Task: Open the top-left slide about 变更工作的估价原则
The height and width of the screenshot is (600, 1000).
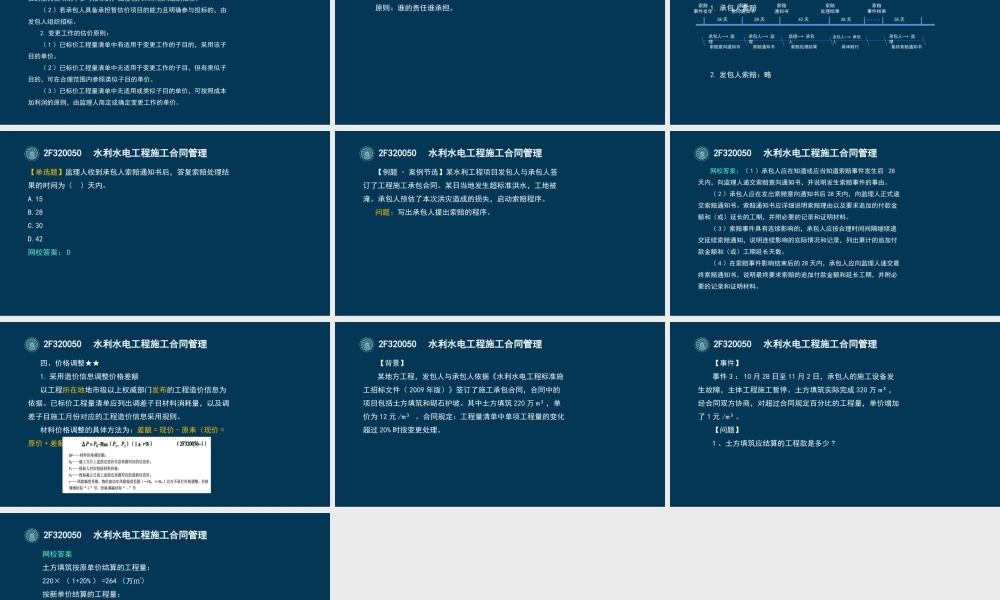Action: coord(165,60)
